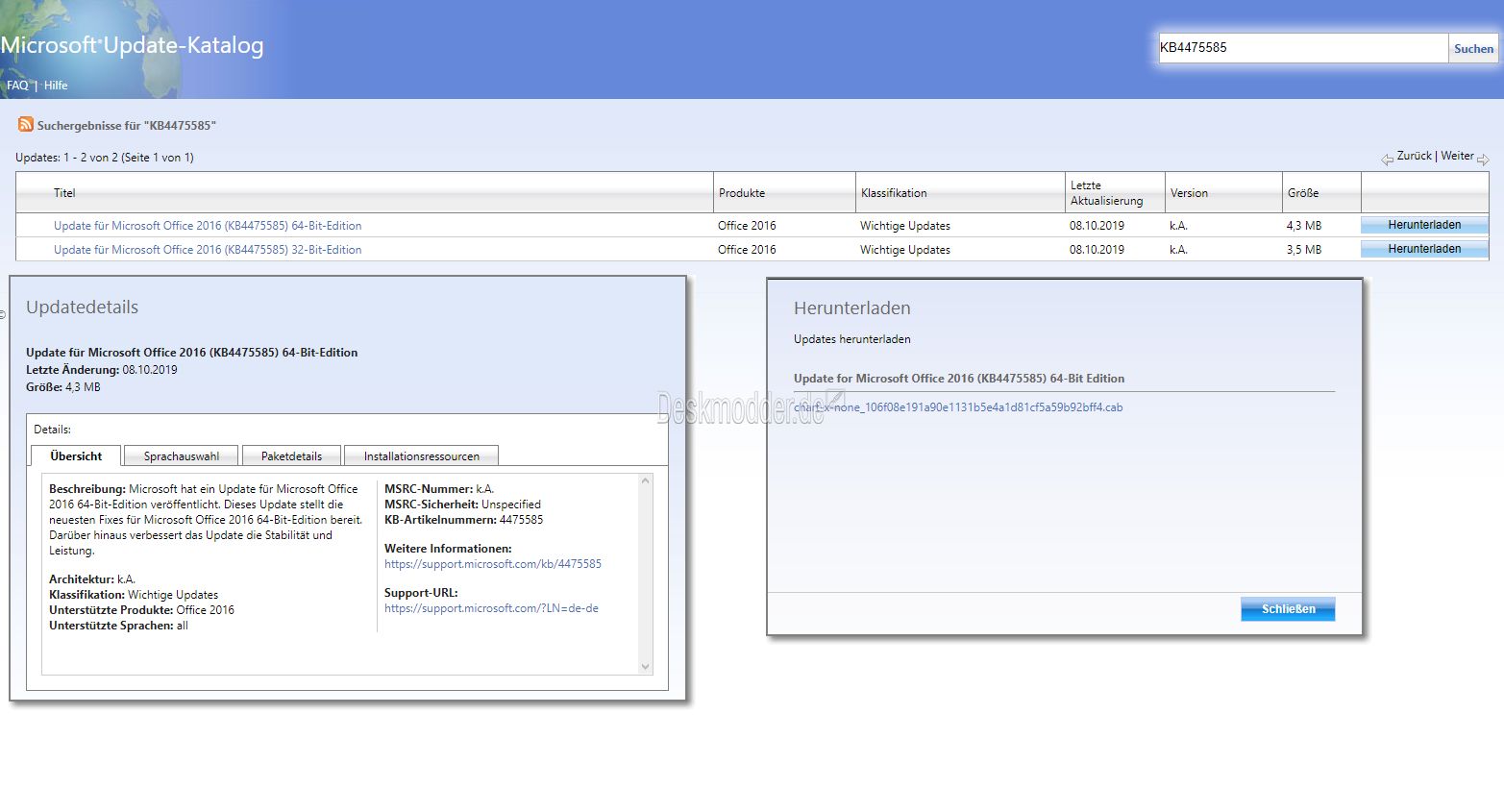The height and width of the screenshot is (812, 1504).
Task: Click the RSS feed icon next to Suchergebnisse
Action: [26, 125]
